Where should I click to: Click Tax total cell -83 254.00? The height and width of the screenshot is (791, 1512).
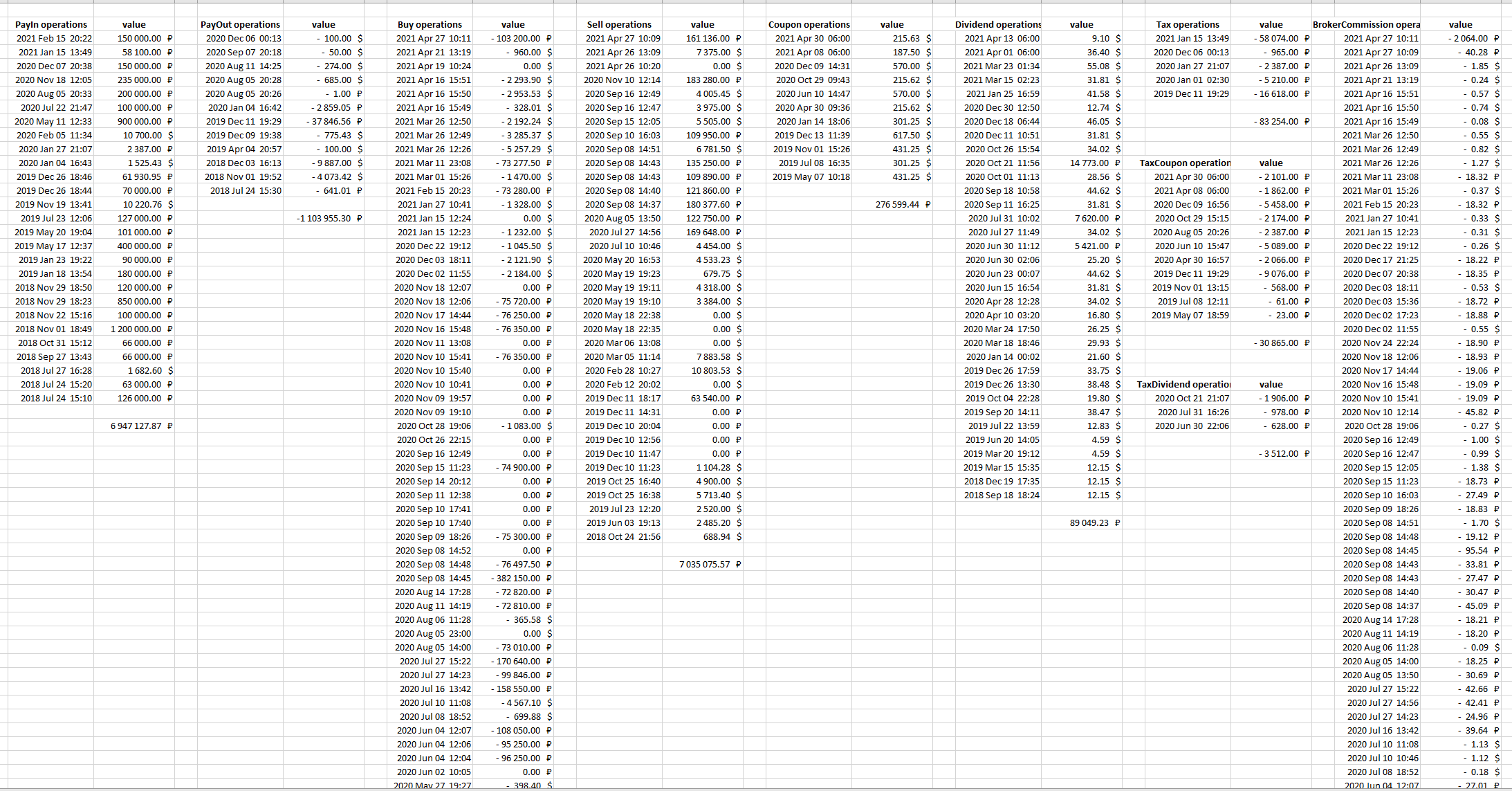click(x=1271, y=121)
